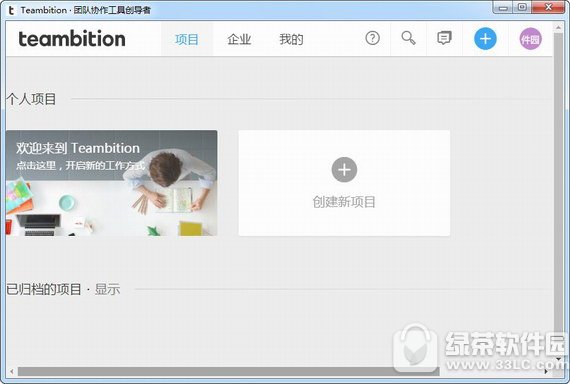Maximize the Teambition window
The width and height of the screenshot is (570, 384).
click(522, 8)
